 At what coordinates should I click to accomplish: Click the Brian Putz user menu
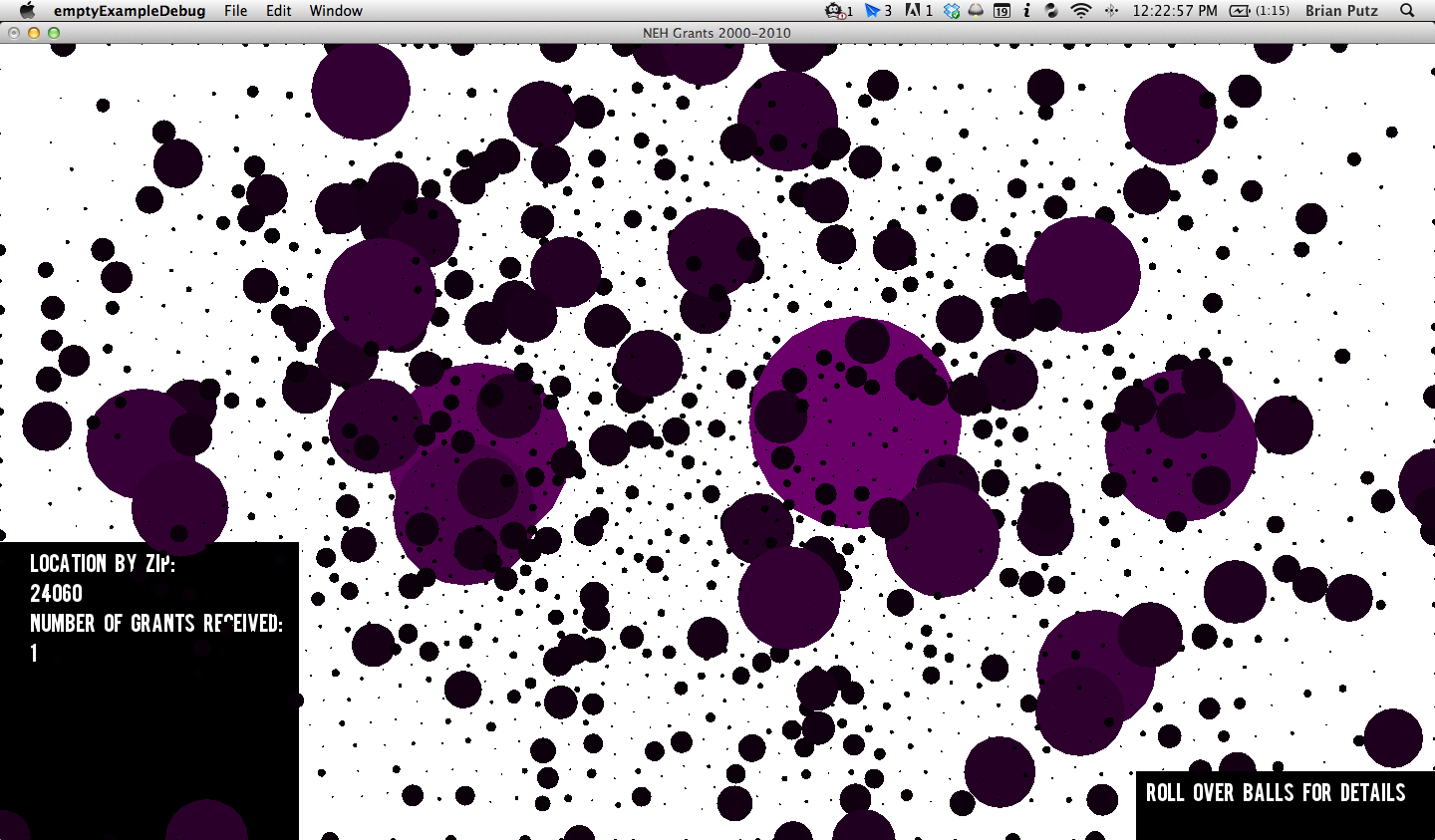coord(1341,11)
